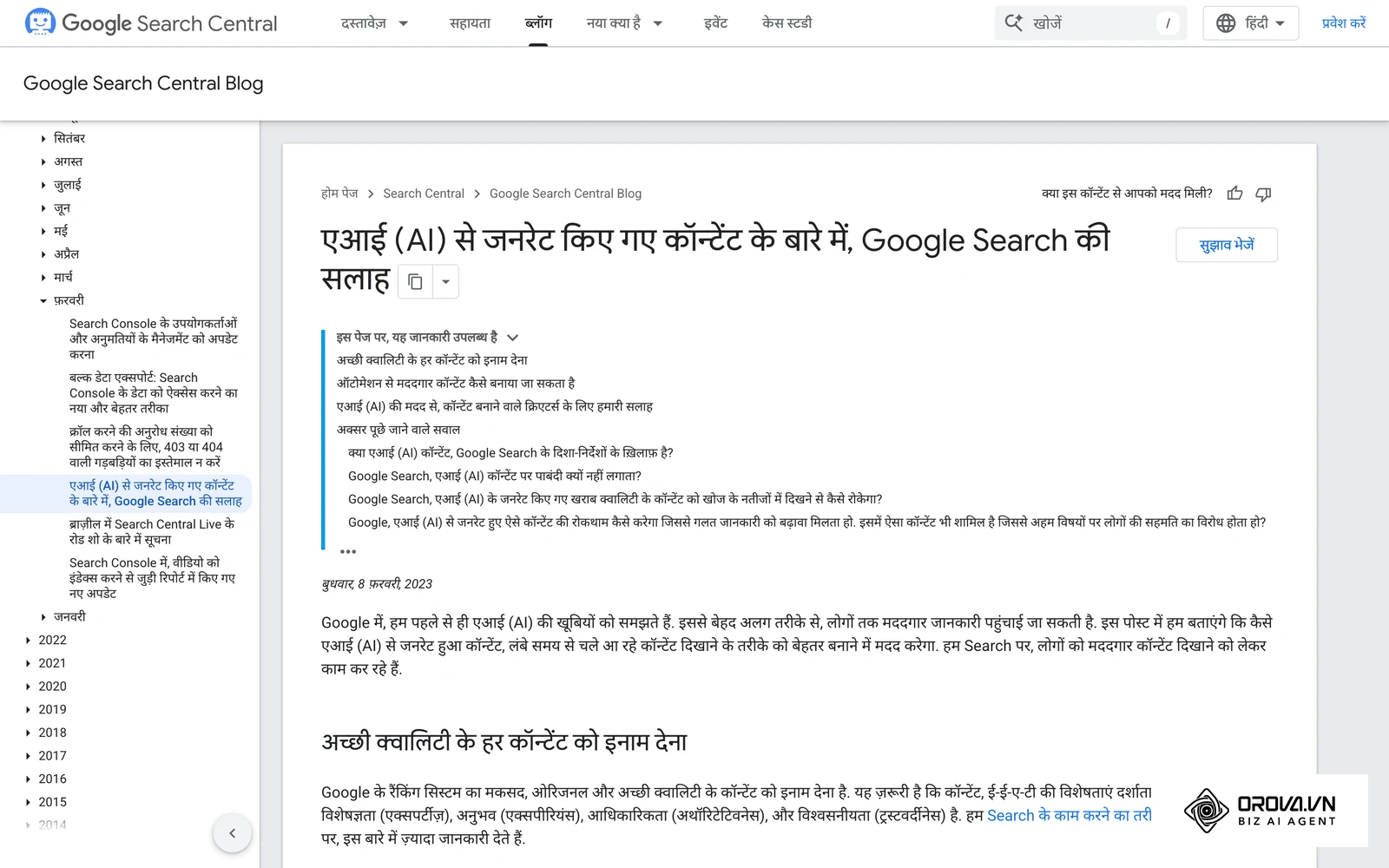Expand the 2019 year in sidebar
The height and width of the screenshot is (868, 1389).
click(29, 710)
